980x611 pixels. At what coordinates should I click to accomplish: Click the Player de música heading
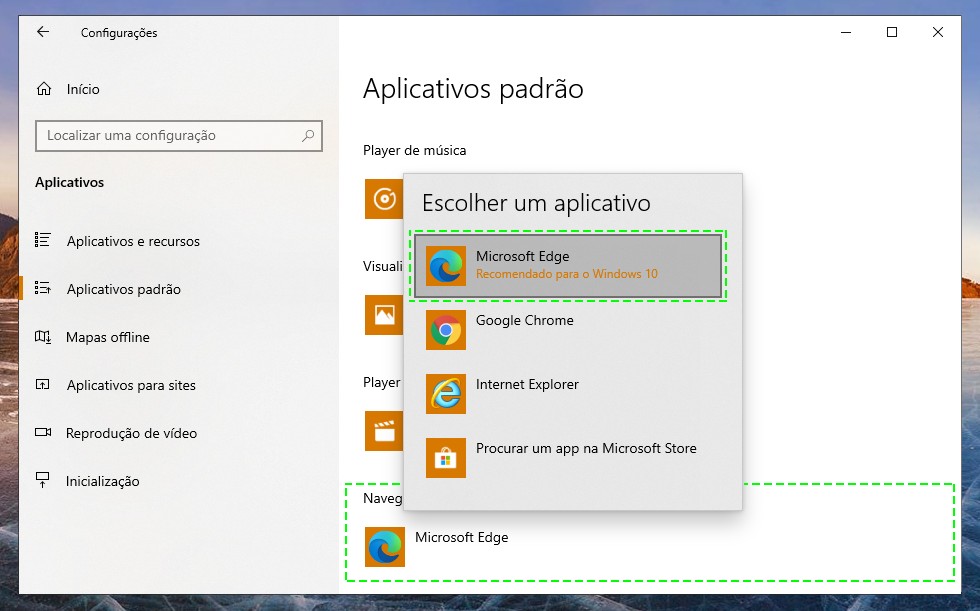(x=414, y=151)
